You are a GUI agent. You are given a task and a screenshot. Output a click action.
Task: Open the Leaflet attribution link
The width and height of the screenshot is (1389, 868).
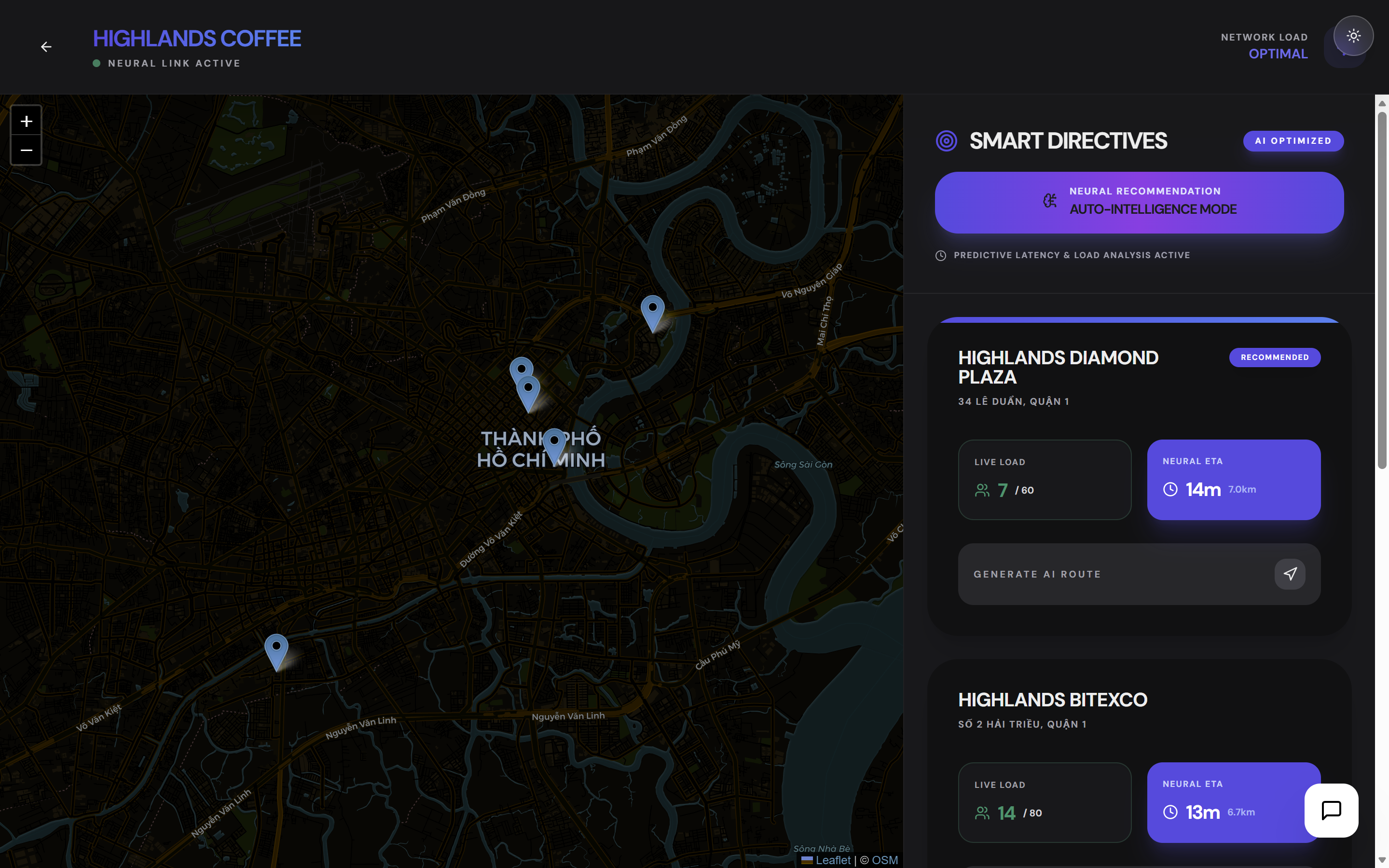832,860
